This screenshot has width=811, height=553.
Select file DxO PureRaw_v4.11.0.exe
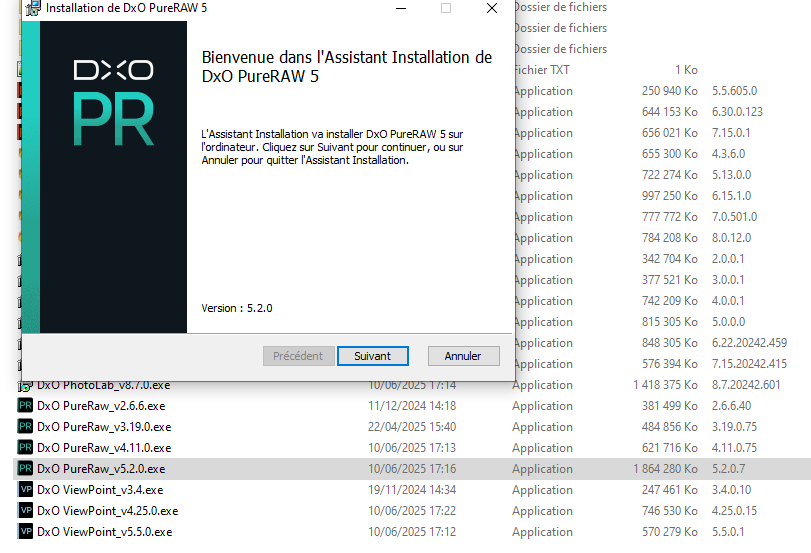(104, 448)
